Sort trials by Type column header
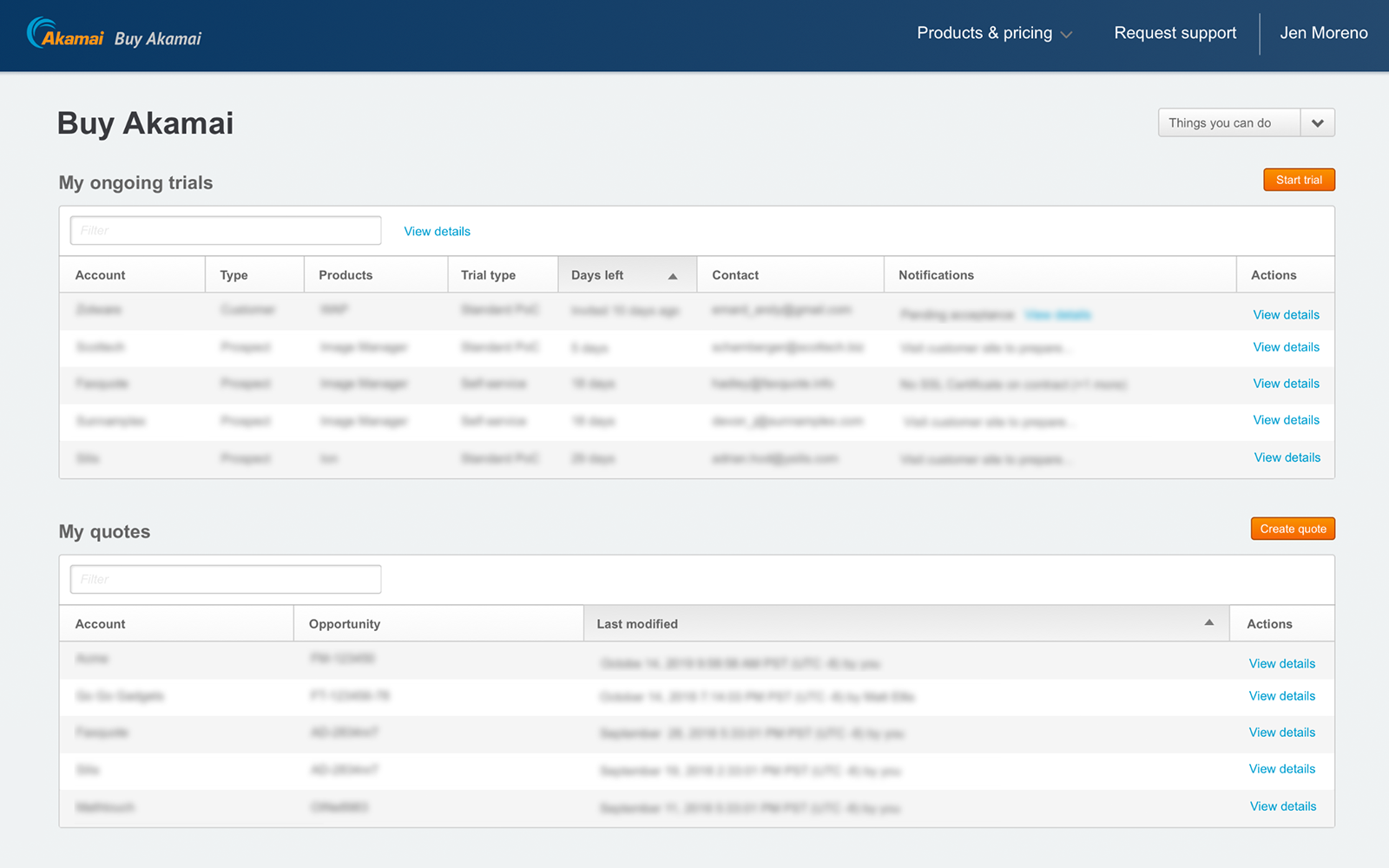This screenshot has width=1389, height=868. coord(254,274)
